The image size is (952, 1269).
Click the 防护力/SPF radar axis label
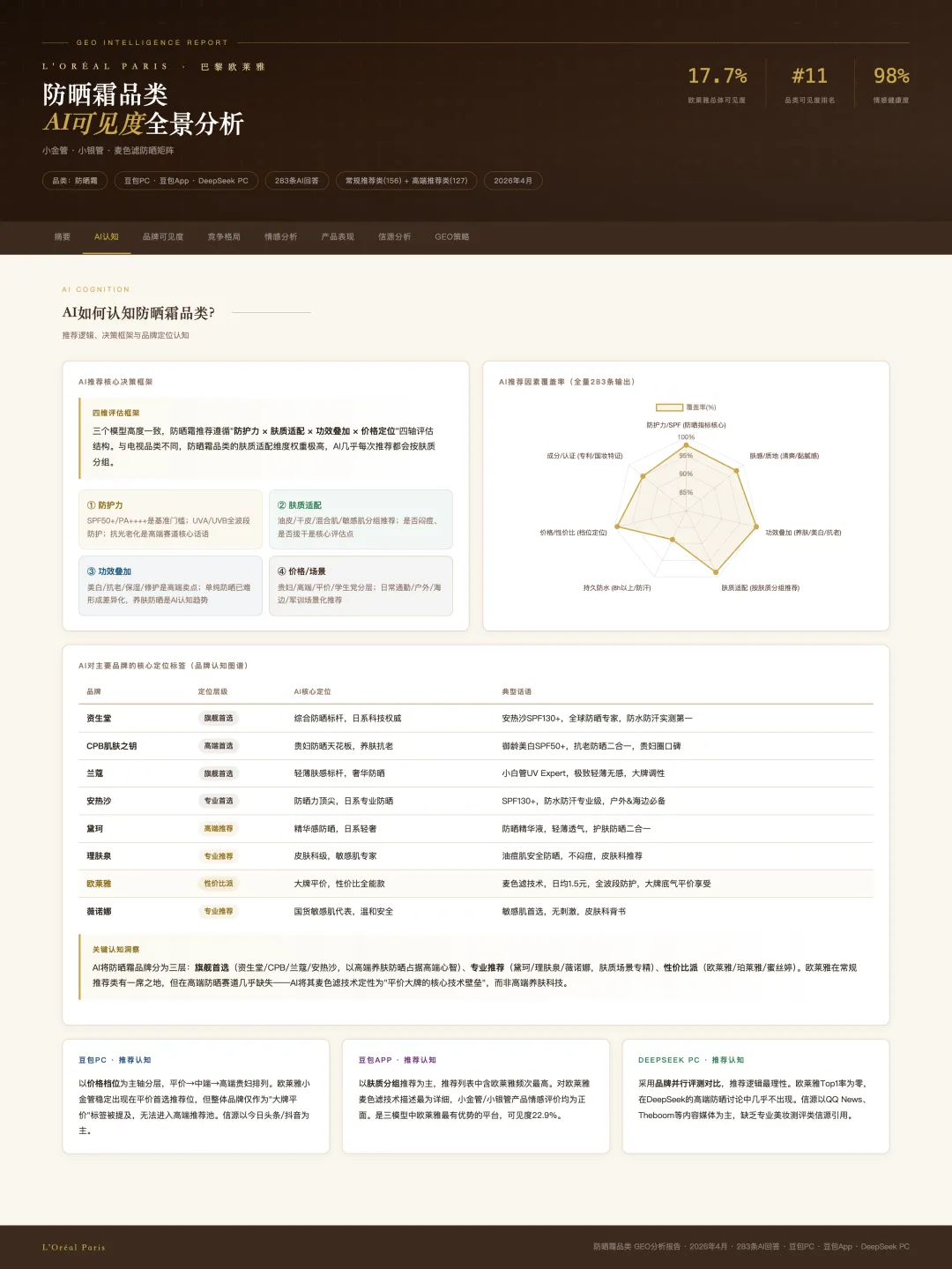(x=686, y=425)
